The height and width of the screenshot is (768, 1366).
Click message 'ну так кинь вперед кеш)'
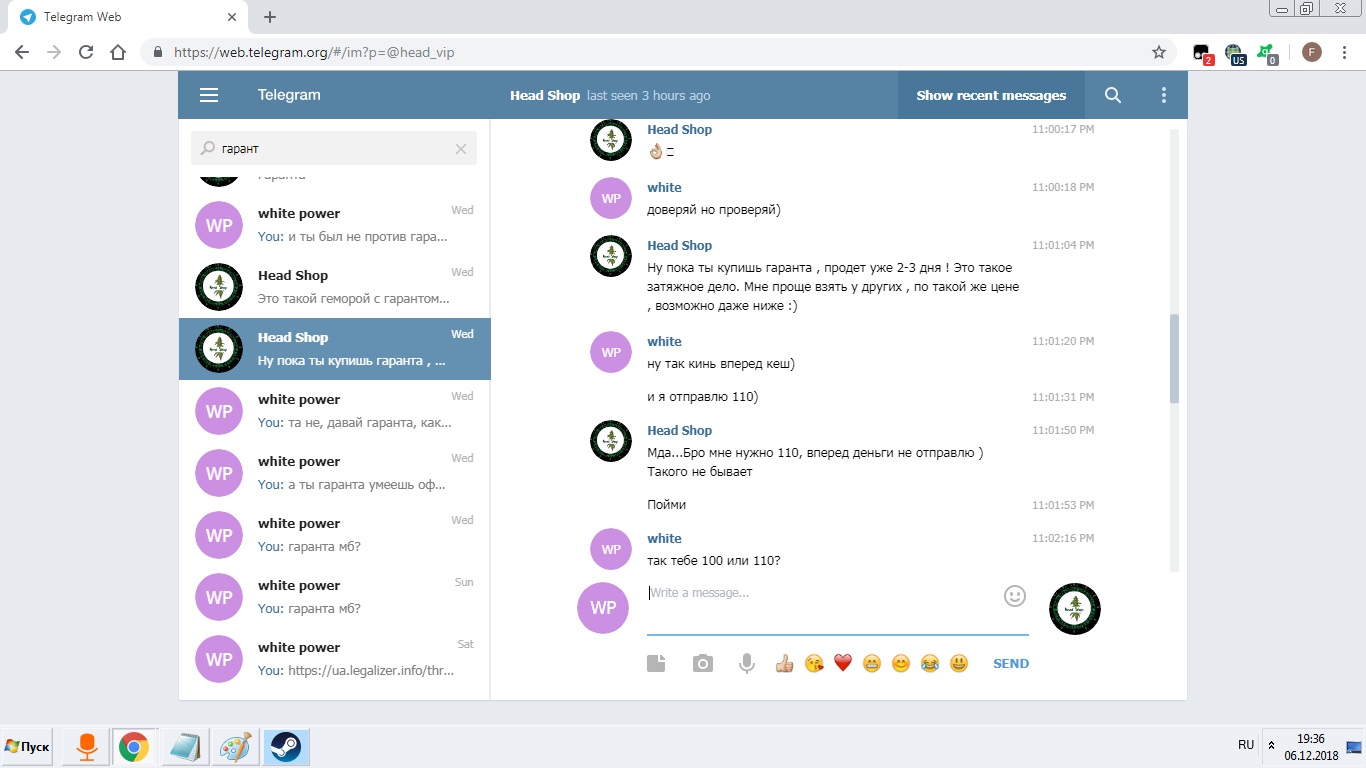(x=721, y=364)
